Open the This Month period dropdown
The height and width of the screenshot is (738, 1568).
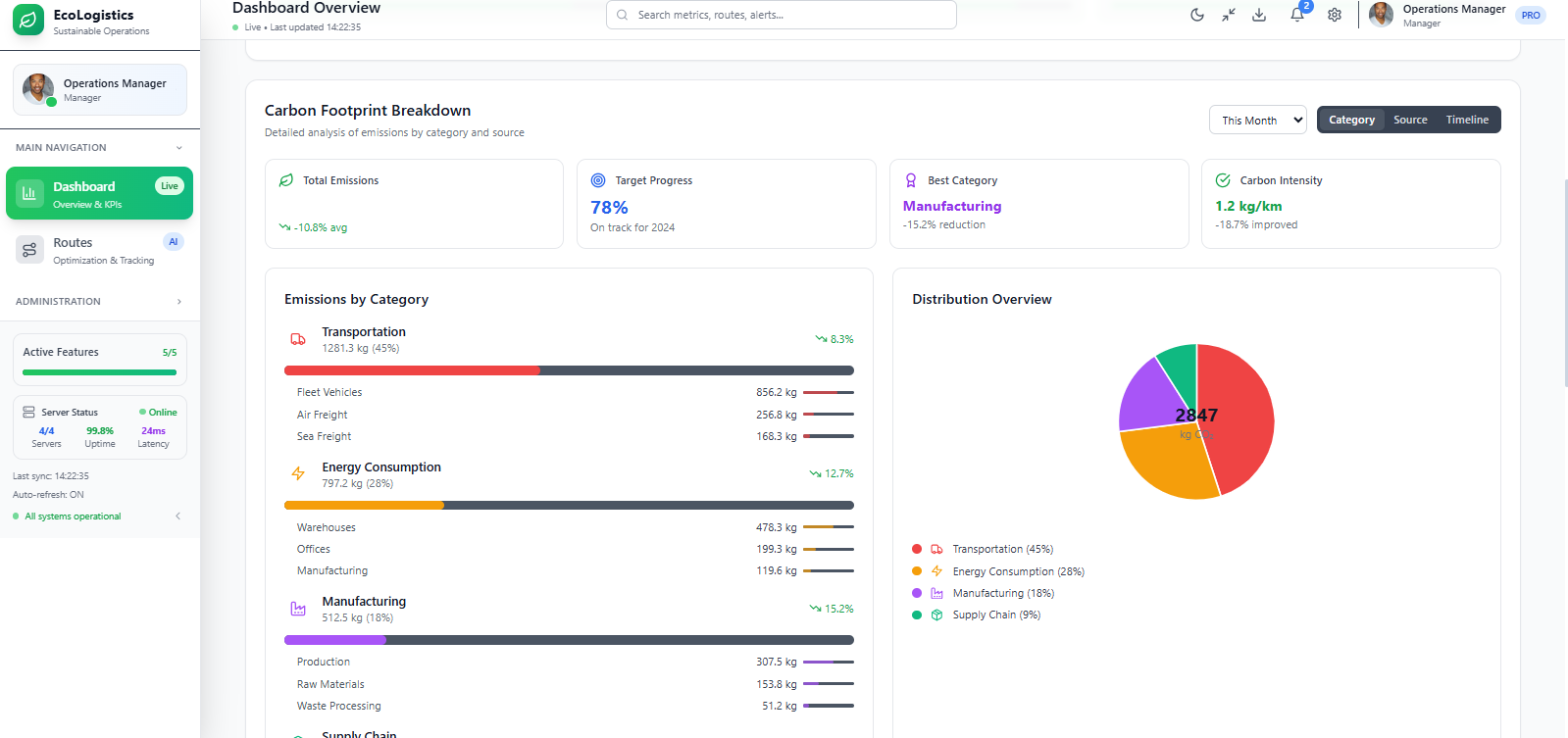(x=1258, y=120)
